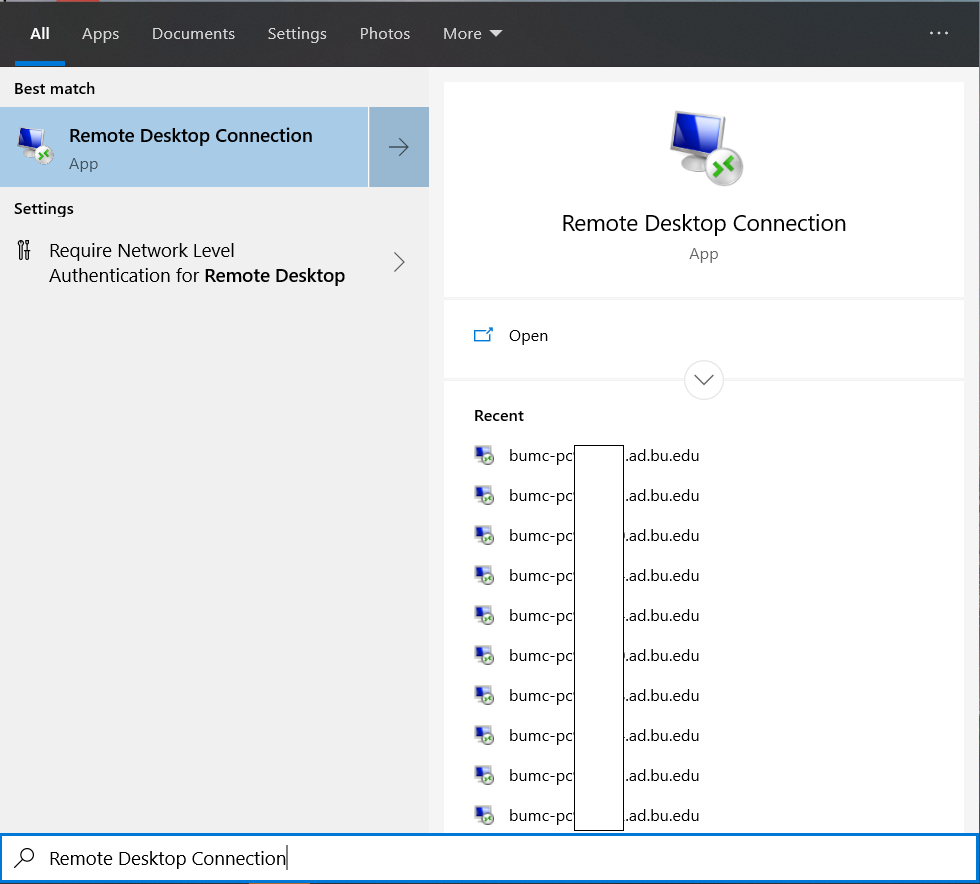Screen dimensions: 980x884
Task: Expand best match with the right arrow
Action: [399, 147]
